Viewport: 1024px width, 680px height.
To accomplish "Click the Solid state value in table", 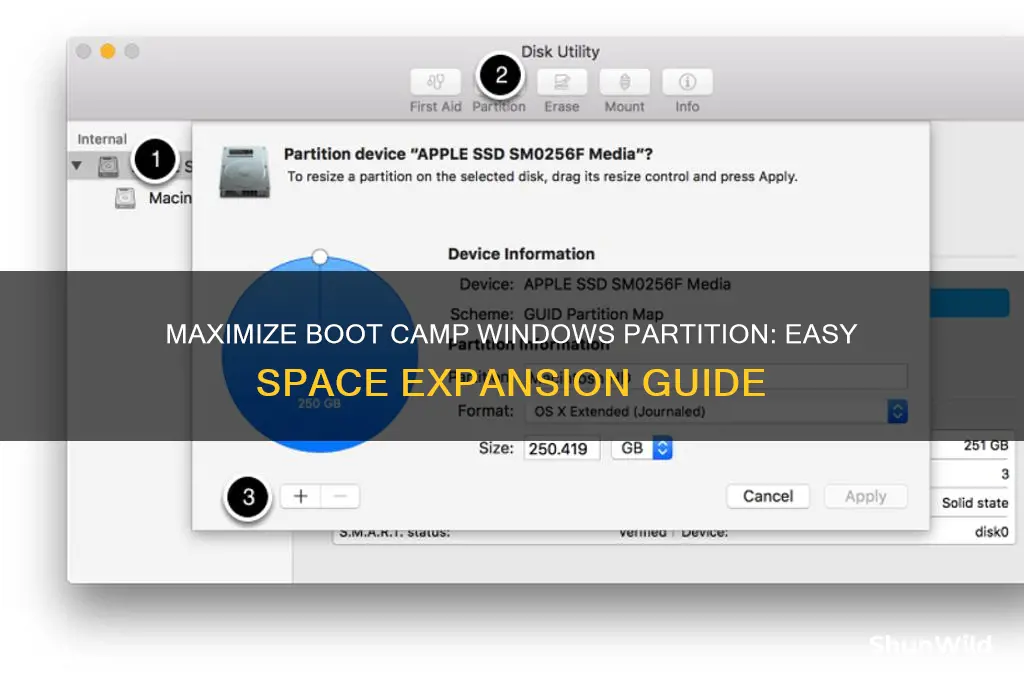I will (x=975, y=503).
